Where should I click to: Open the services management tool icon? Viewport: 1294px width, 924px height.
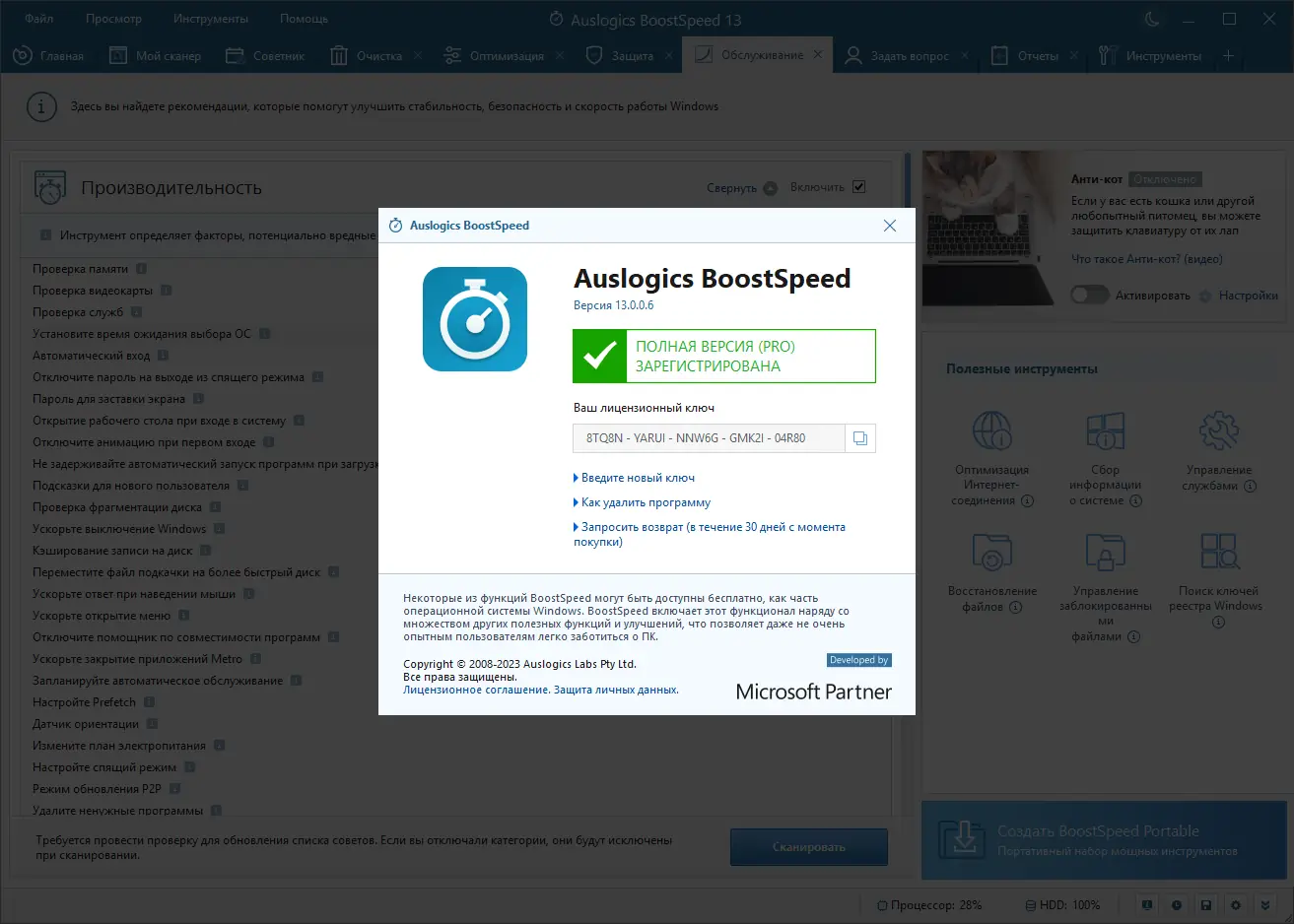[x=1219, y=431]
